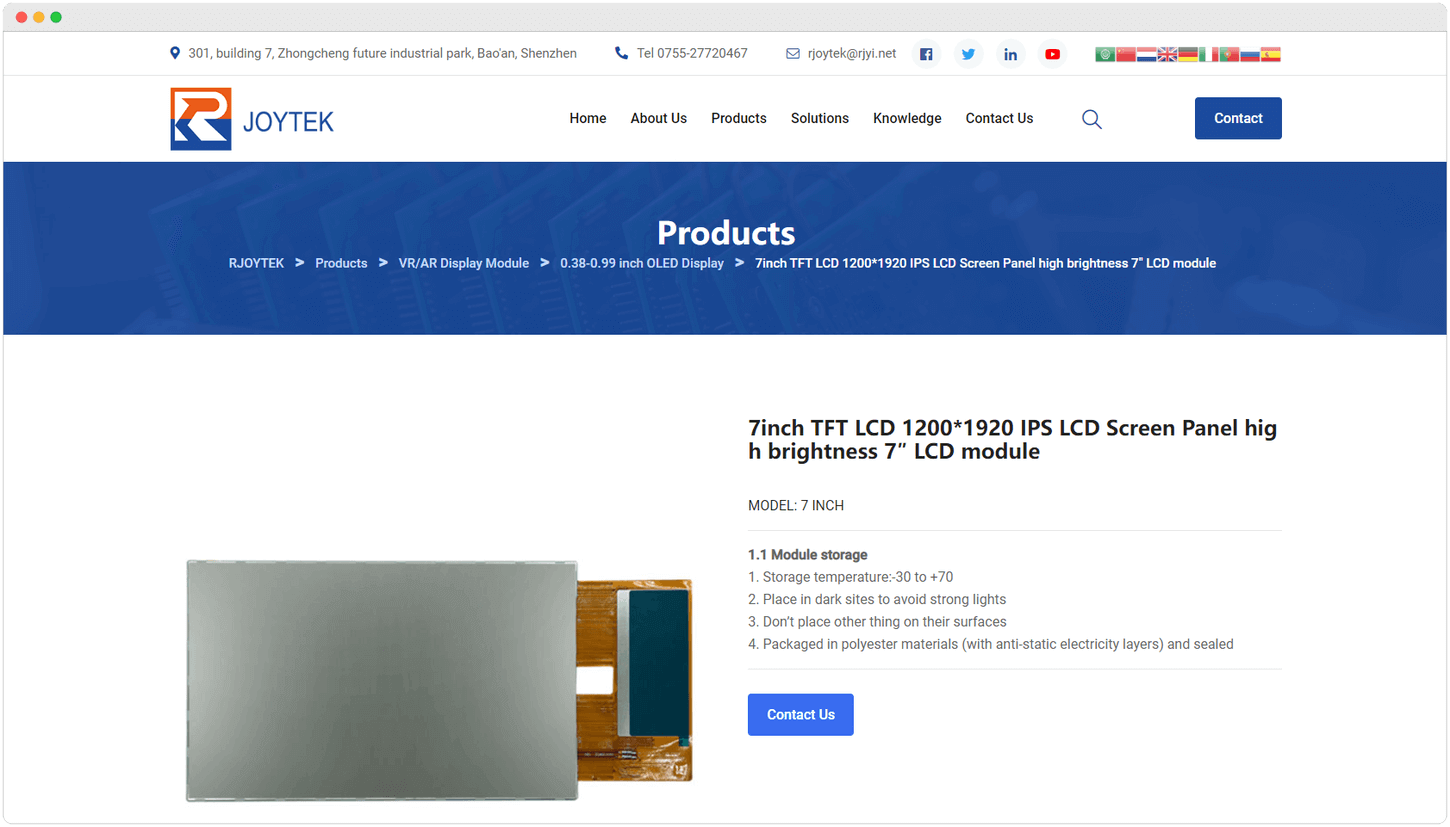Image resolution: width=1450 pixels, height=827 pixels.
Task: Click the blue Contact button in header
Action: tap(1238, 118)
